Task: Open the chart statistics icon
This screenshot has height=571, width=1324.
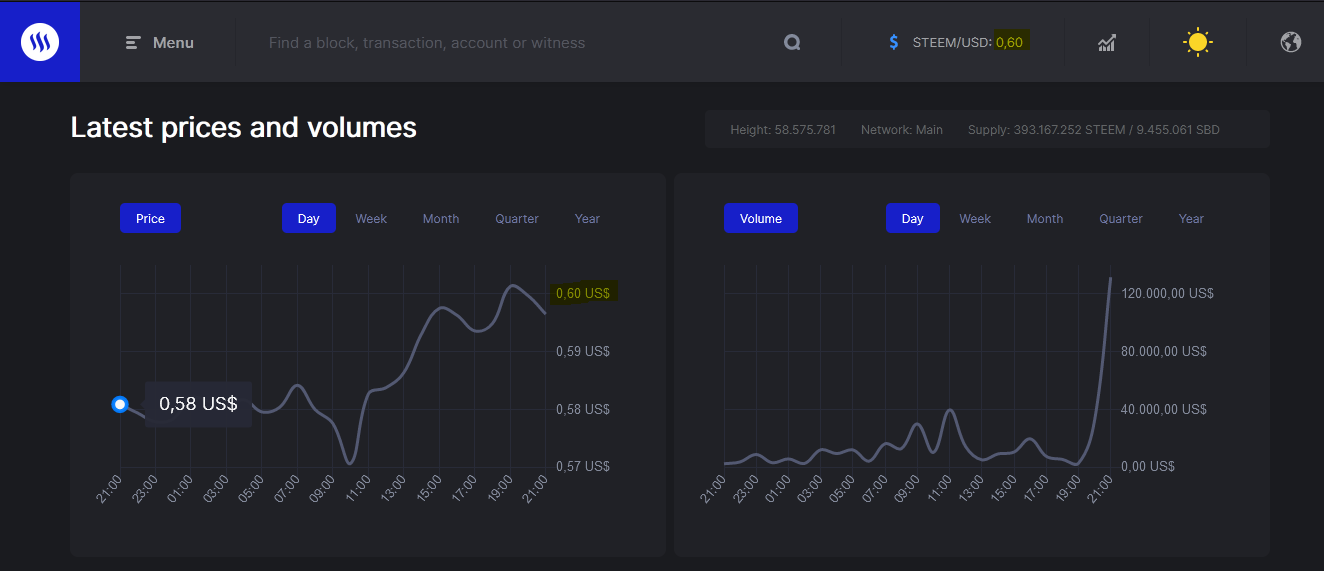Action: tap(1107, 43)
